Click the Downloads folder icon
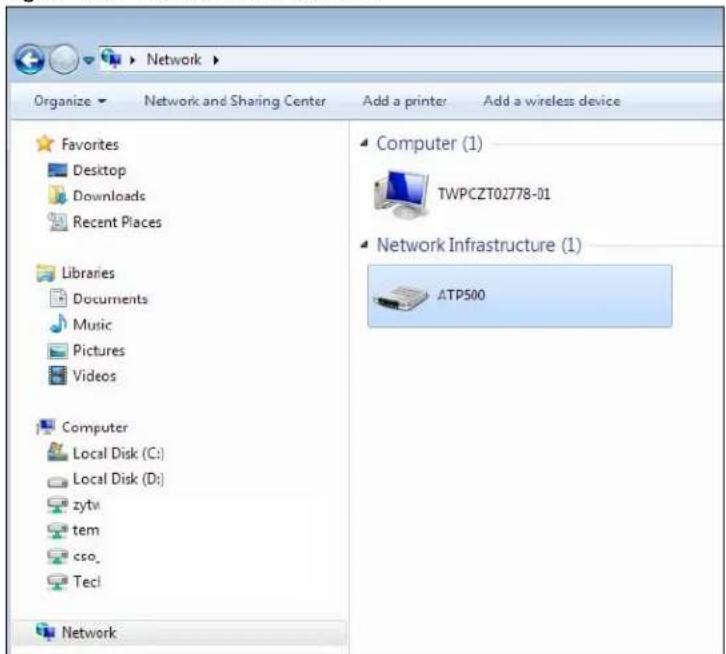 58,195
